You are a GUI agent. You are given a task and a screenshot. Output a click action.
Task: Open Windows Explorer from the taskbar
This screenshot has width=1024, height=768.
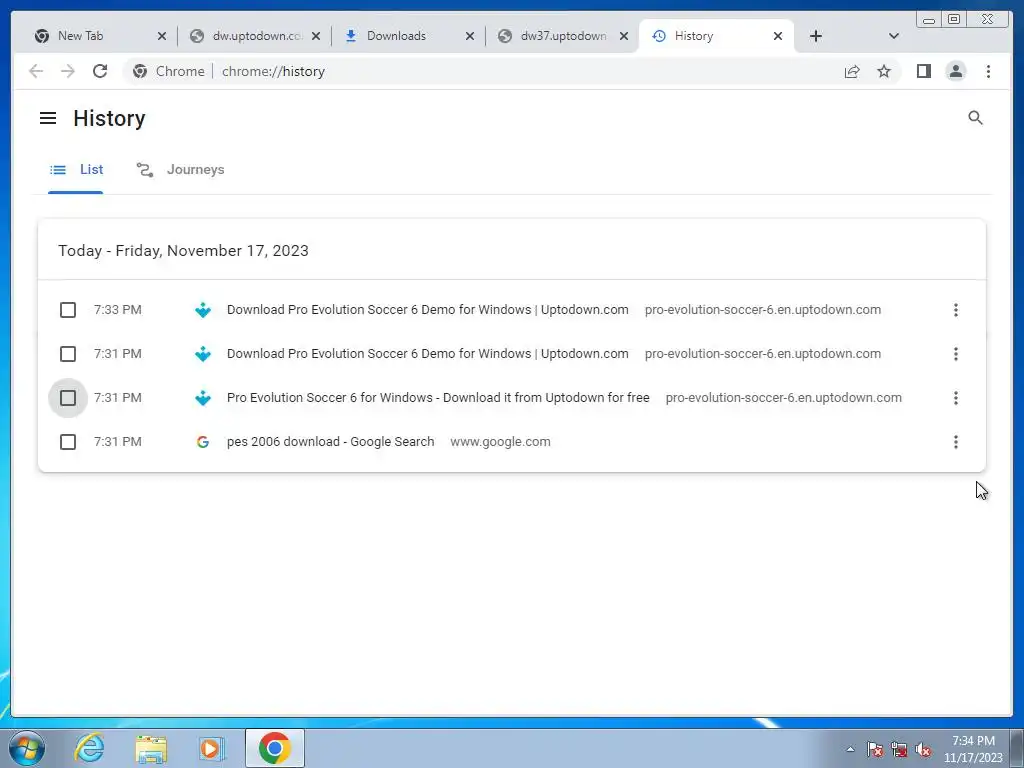(151, 749)
